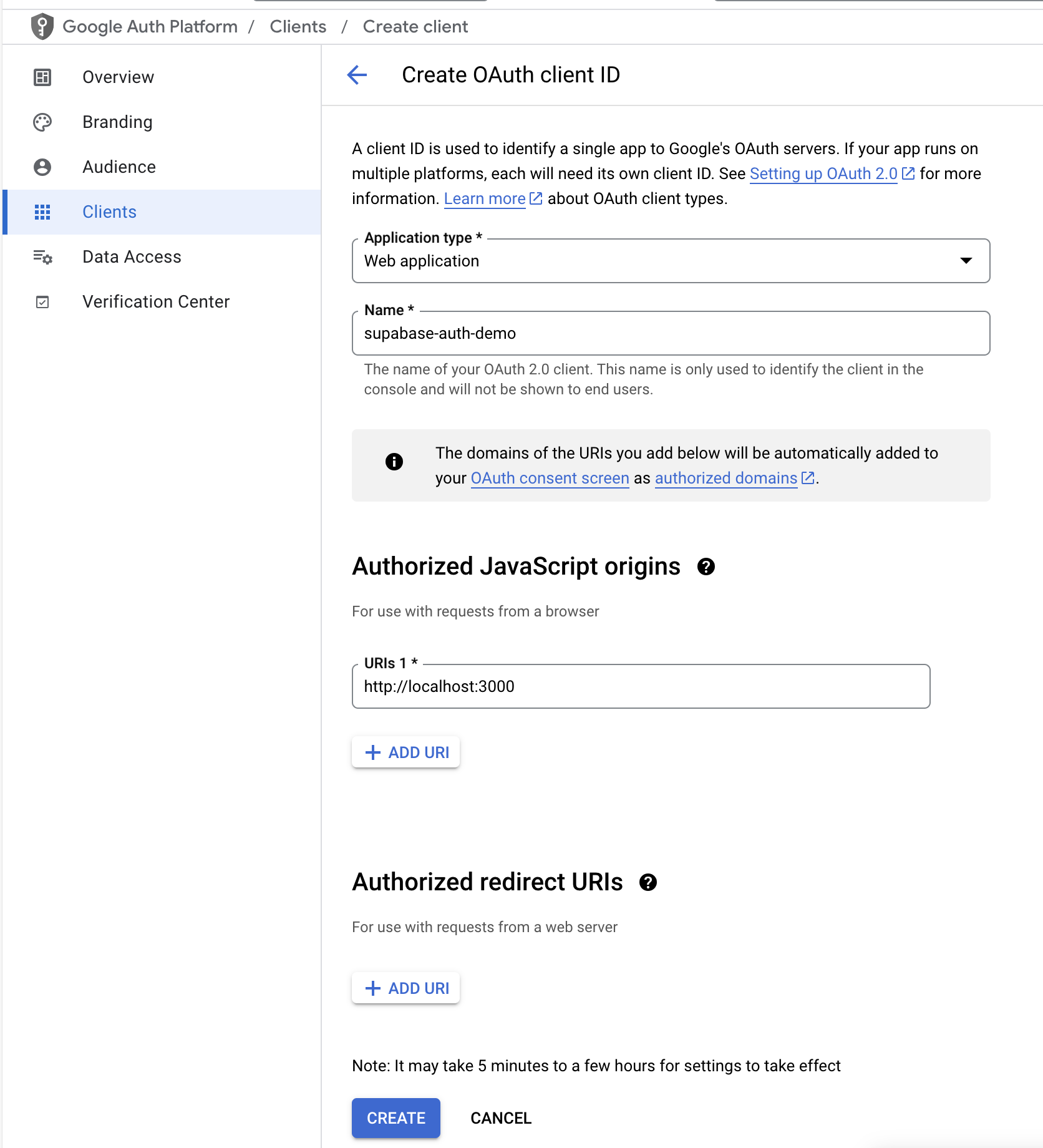
Task: Add URI under Authorized redirect URIs
Action: tap(406, 988)
